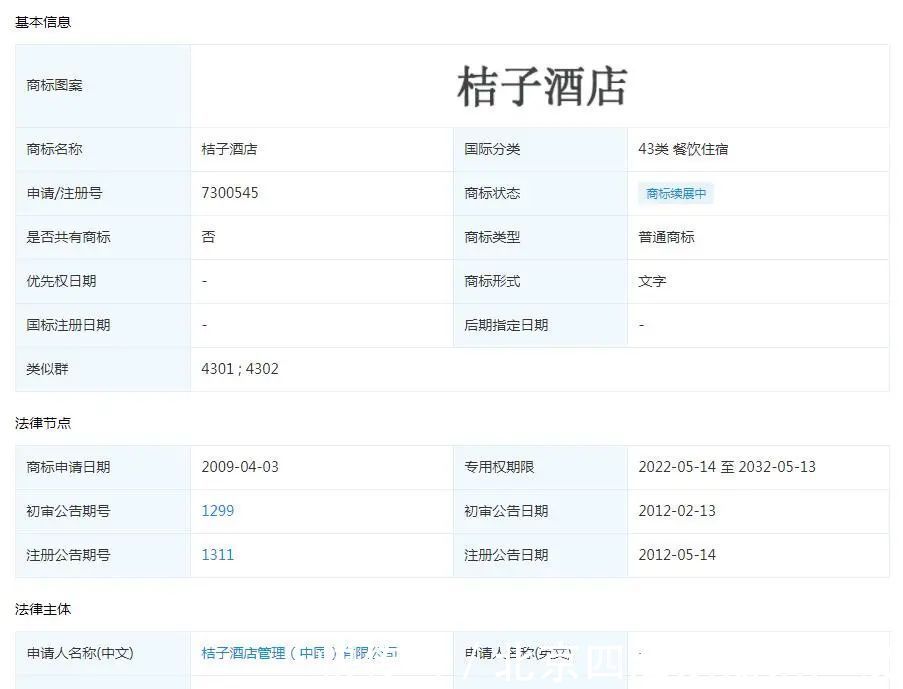Click the 初审公告日期 label cell
903x689 pixels.
pos(540,511)
